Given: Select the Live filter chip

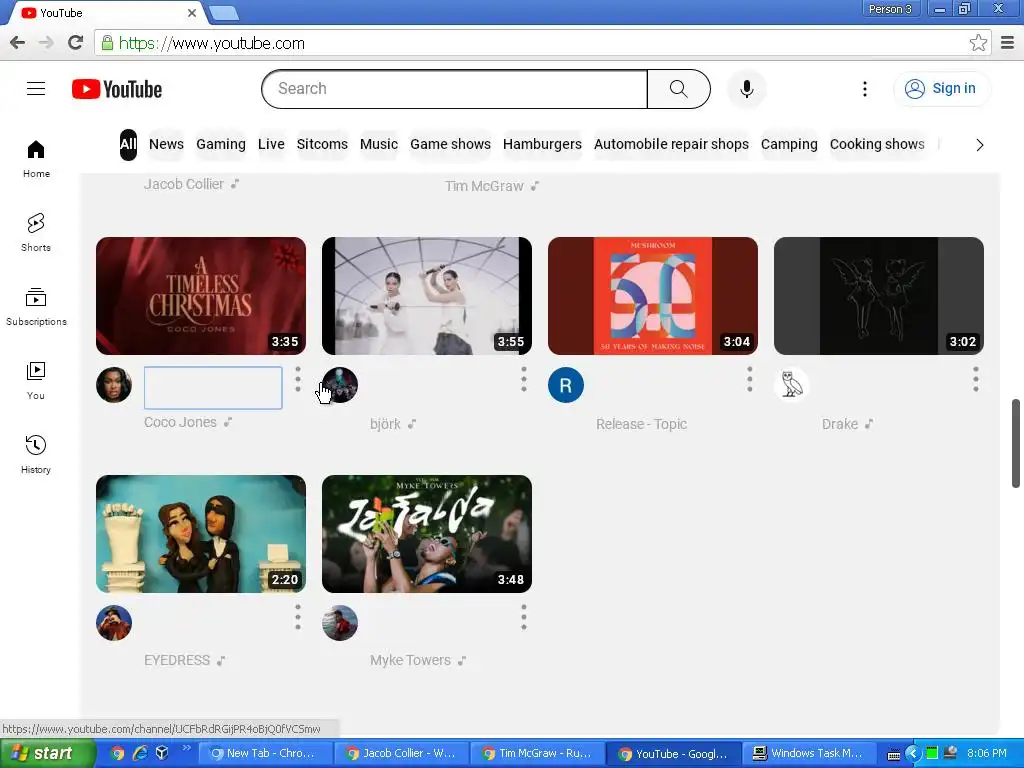Looking at the screenshot, I should [271, 144].
